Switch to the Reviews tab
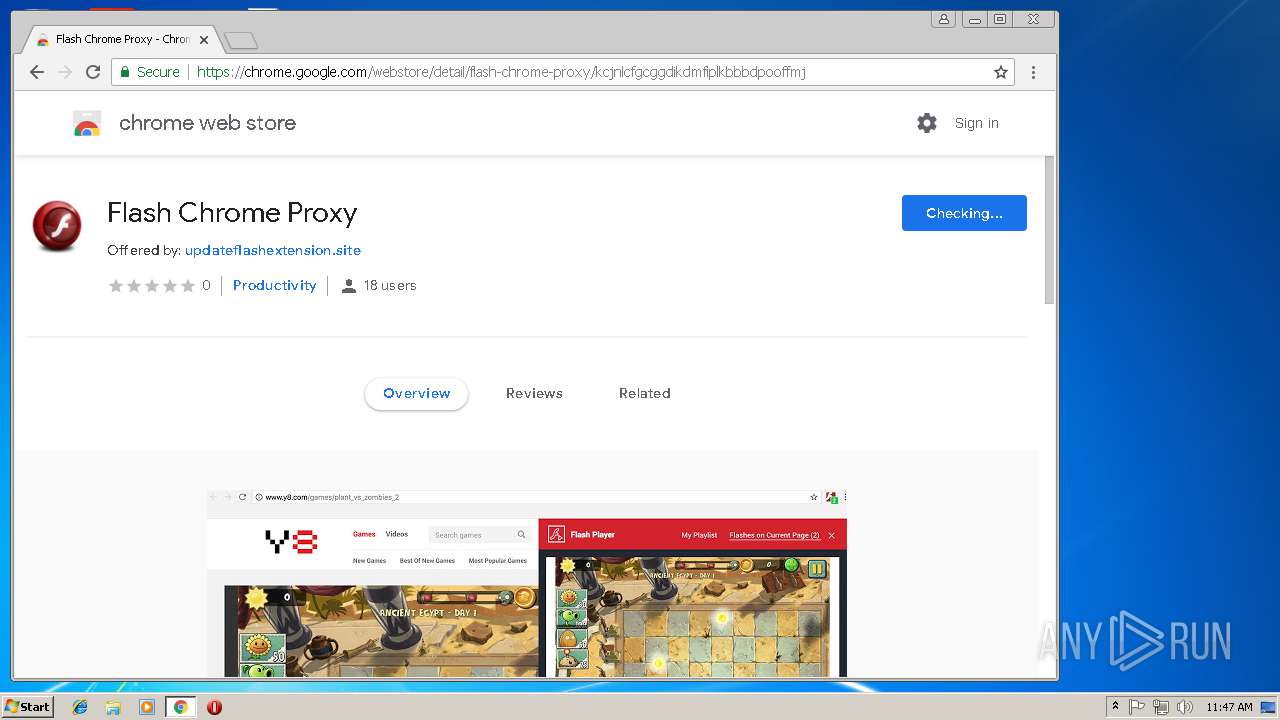This screenshot has width=1280, height=720. click(534, 393)
